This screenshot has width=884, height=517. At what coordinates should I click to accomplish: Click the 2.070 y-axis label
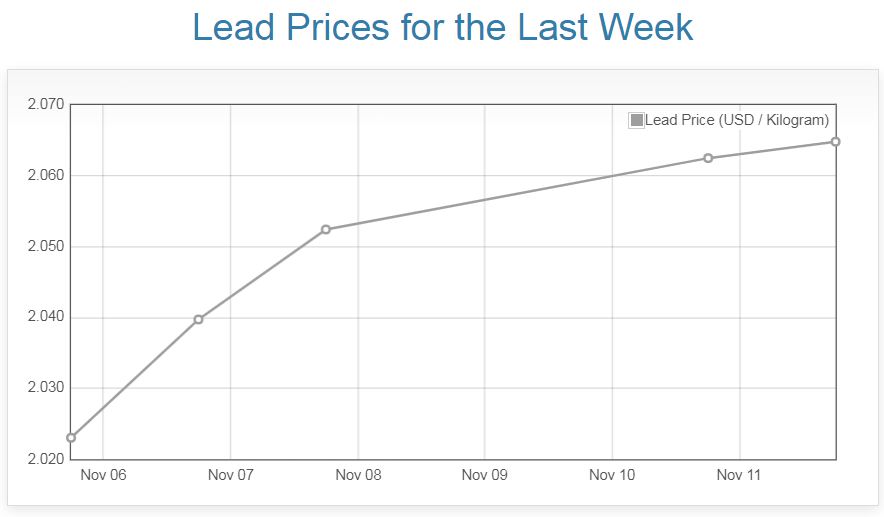46,104
